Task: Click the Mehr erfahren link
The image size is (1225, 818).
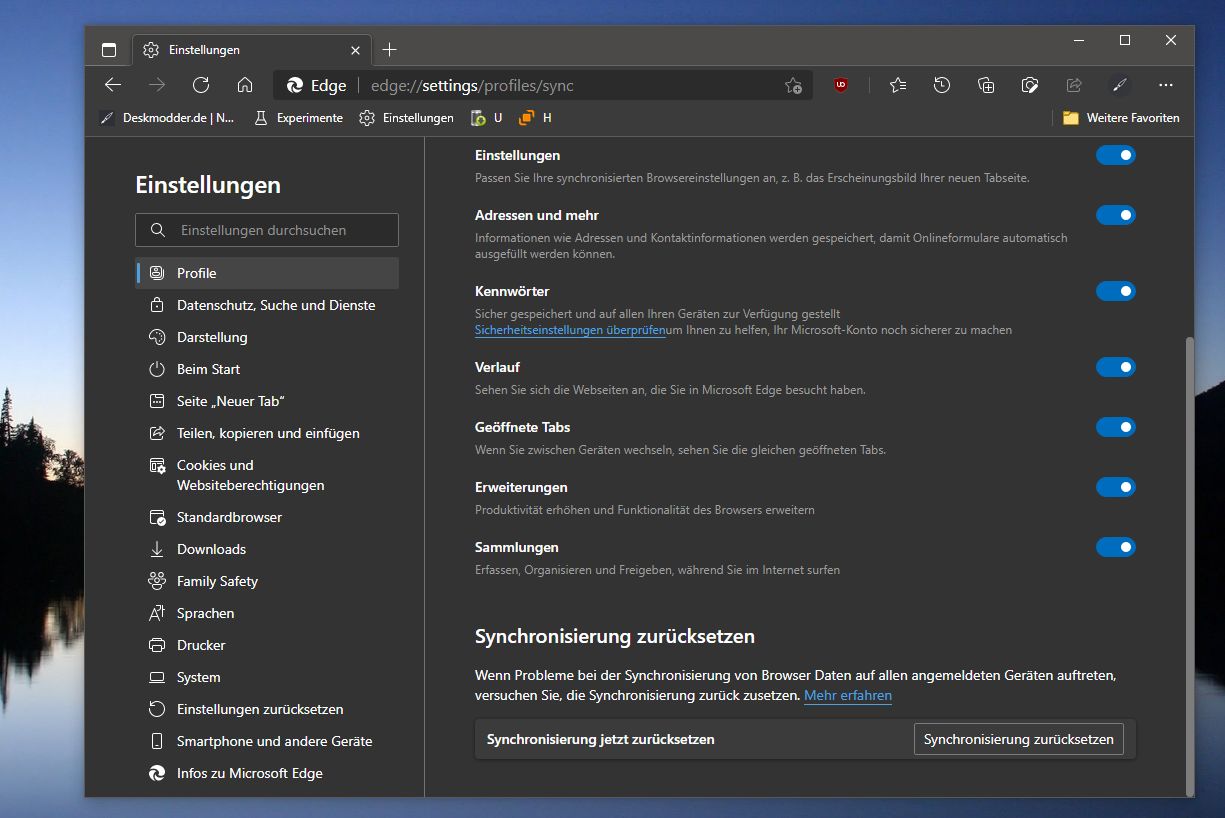Action: (848, 695)
